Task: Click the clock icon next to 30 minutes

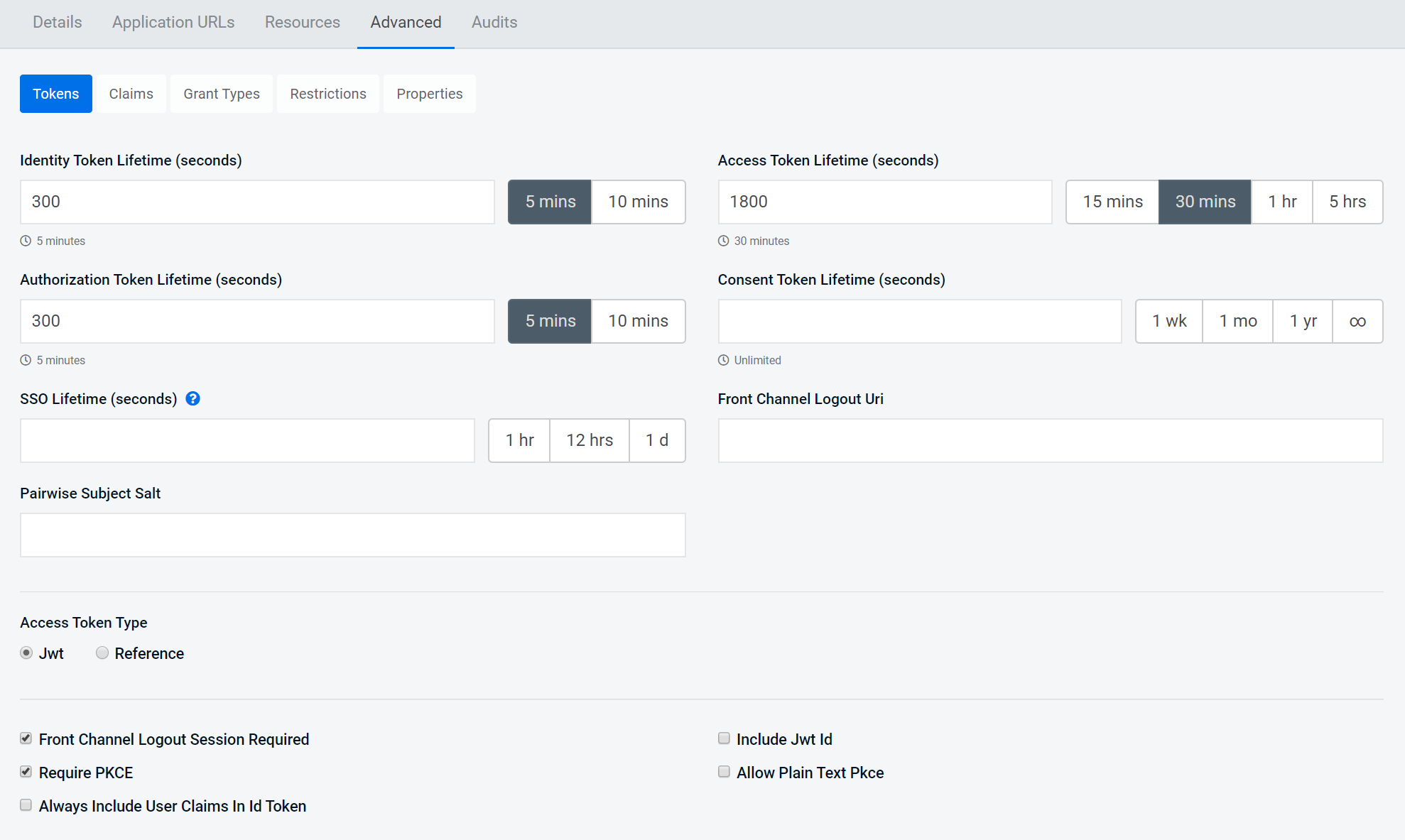Action: click(723, 240)
